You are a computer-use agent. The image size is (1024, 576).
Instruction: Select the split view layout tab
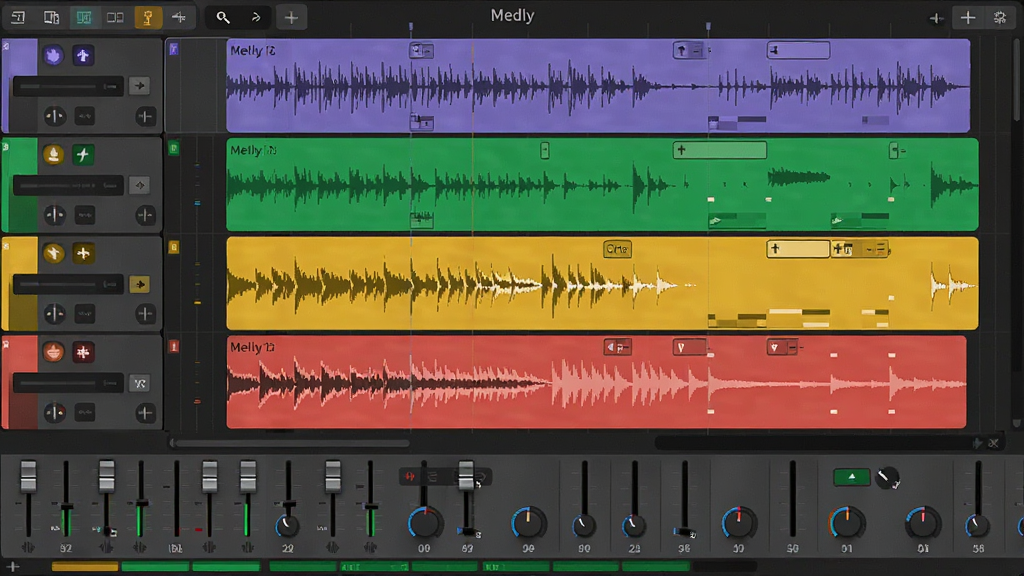(x=116, y=18)
